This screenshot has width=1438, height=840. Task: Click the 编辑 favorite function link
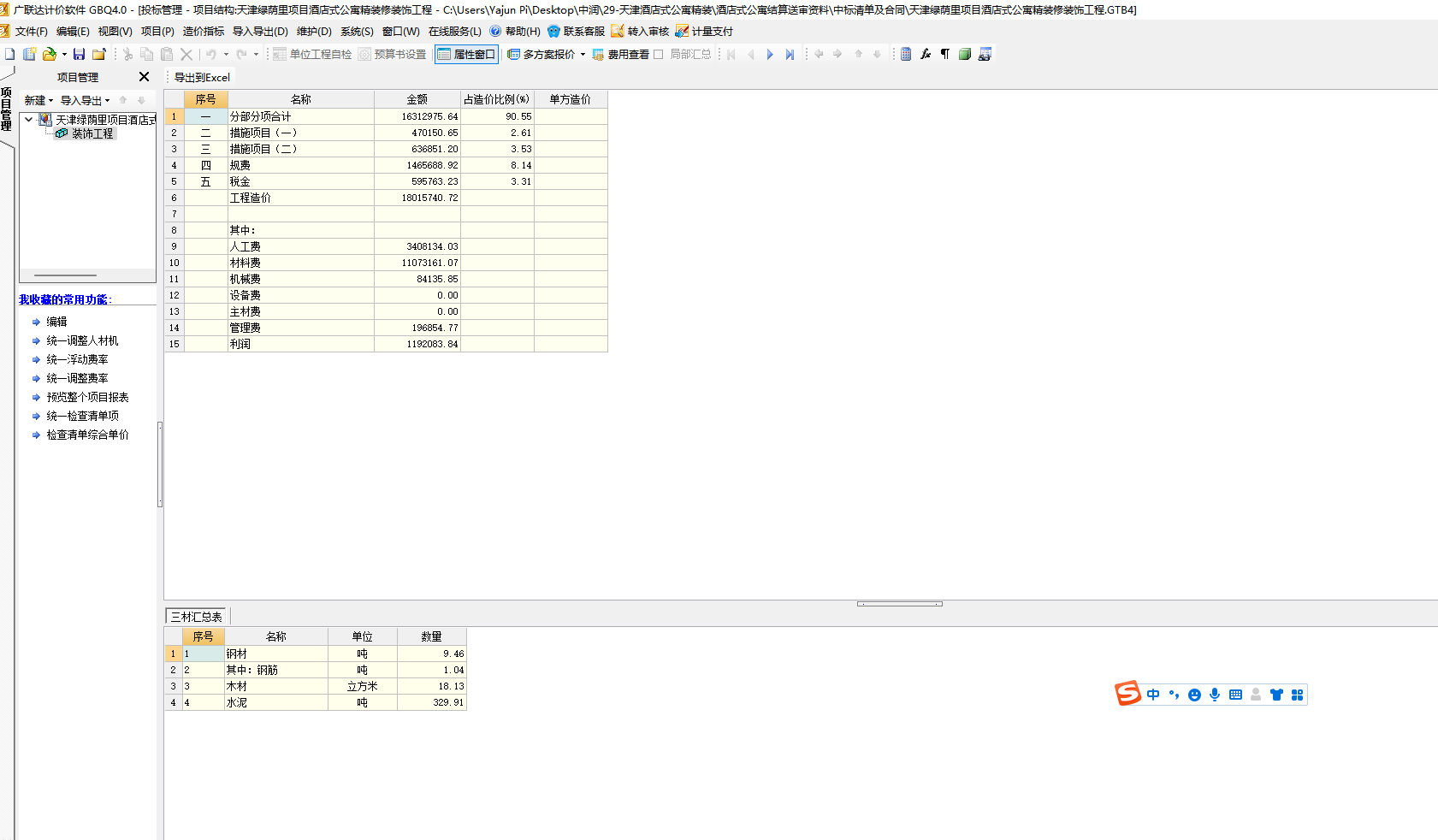click(x=56, y=322)
